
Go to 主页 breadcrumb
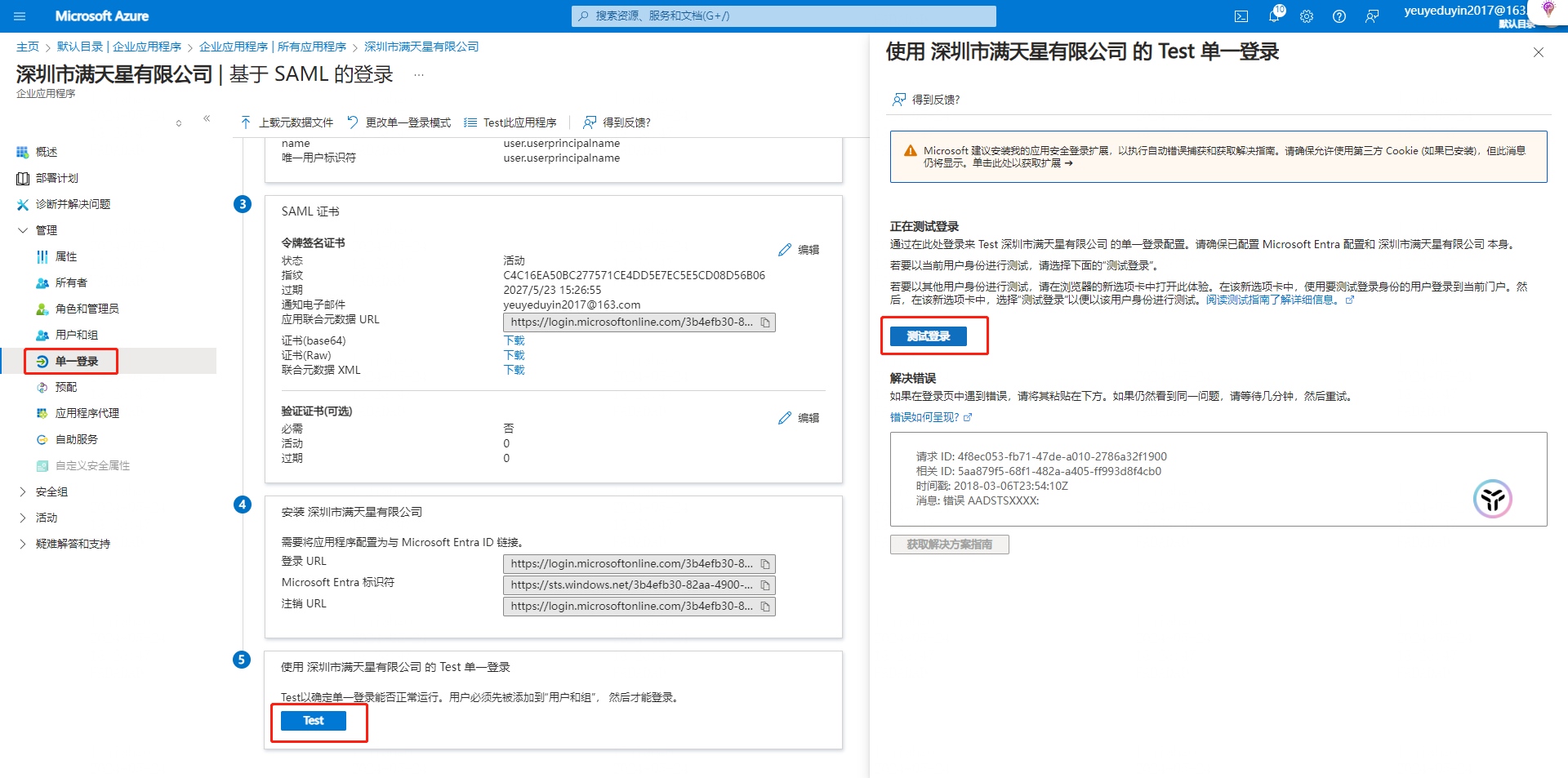28,47
